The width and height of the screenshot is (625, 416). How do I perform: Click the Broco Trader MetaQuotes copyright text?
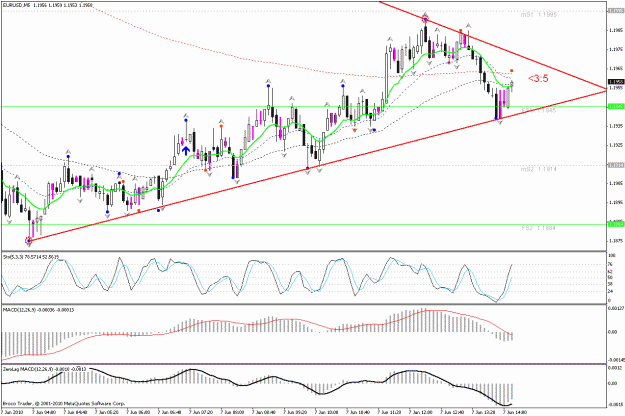tap(64, 403)
